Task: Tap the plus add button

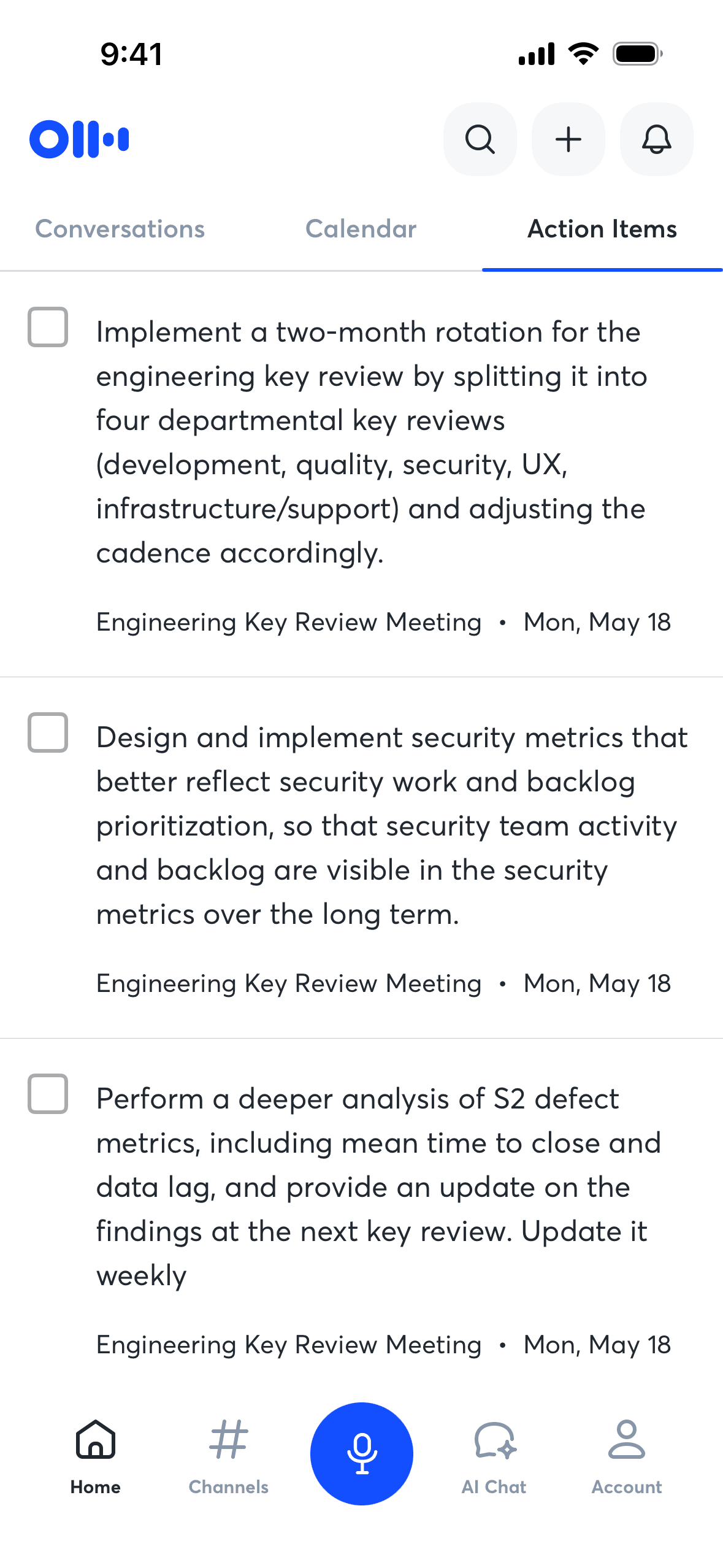Action: pos(568,139)
